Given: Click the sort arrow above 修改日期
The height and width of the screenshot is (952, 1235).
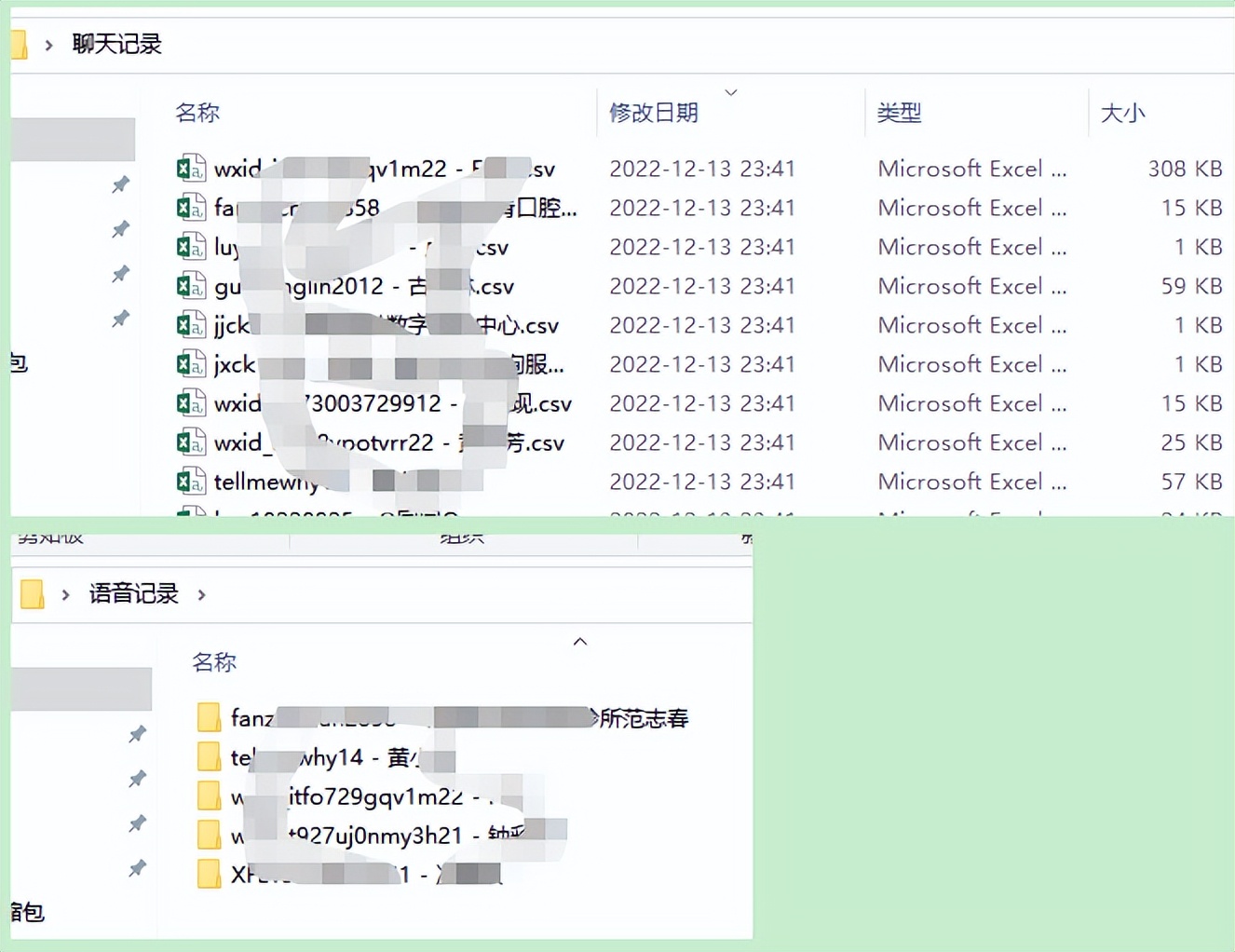Looking at the screenshot, I should click(731, 92).
